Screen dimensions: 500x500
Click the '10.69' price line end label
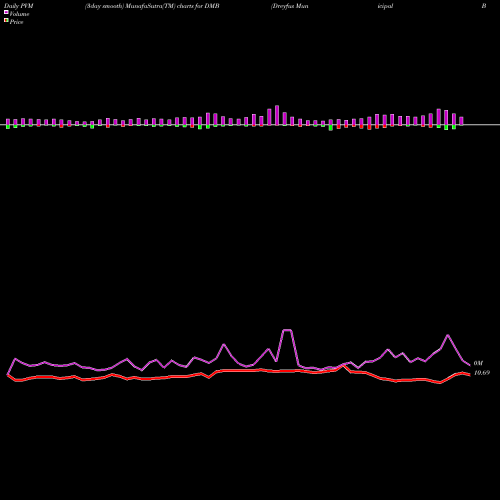coord(482,373)
